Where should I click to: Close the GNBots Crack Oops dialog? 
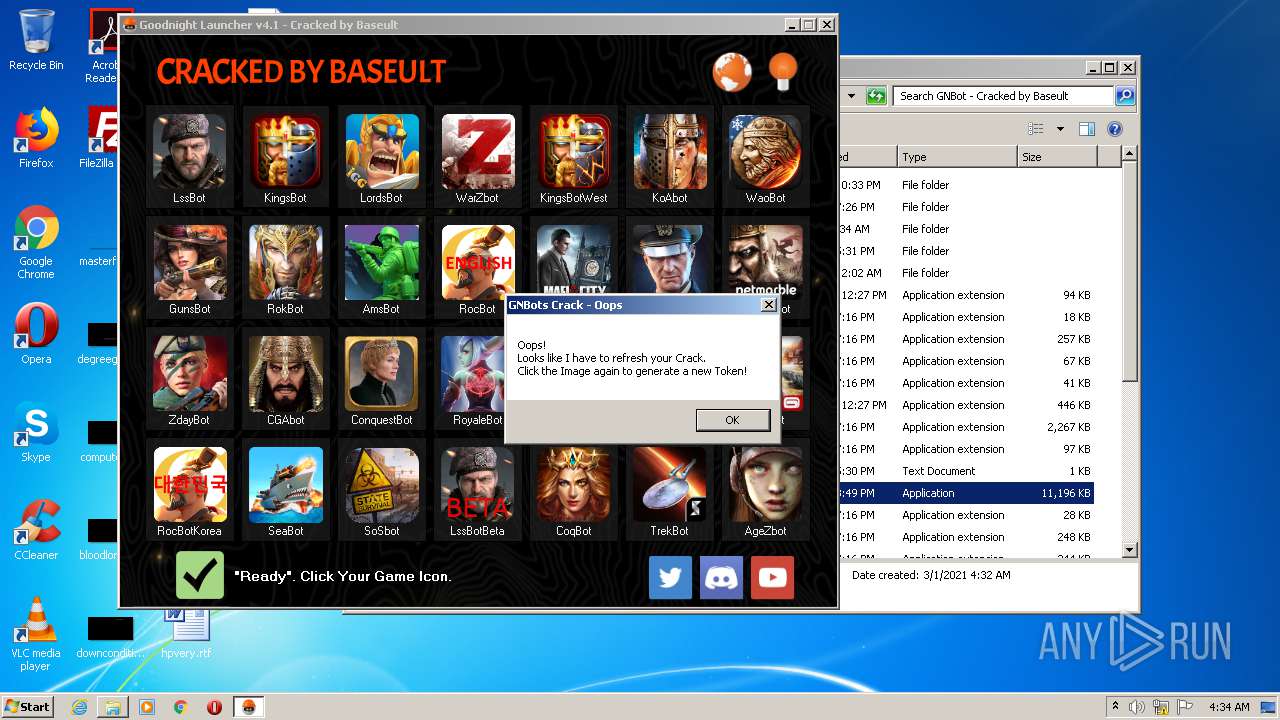[x=768, y=305]
